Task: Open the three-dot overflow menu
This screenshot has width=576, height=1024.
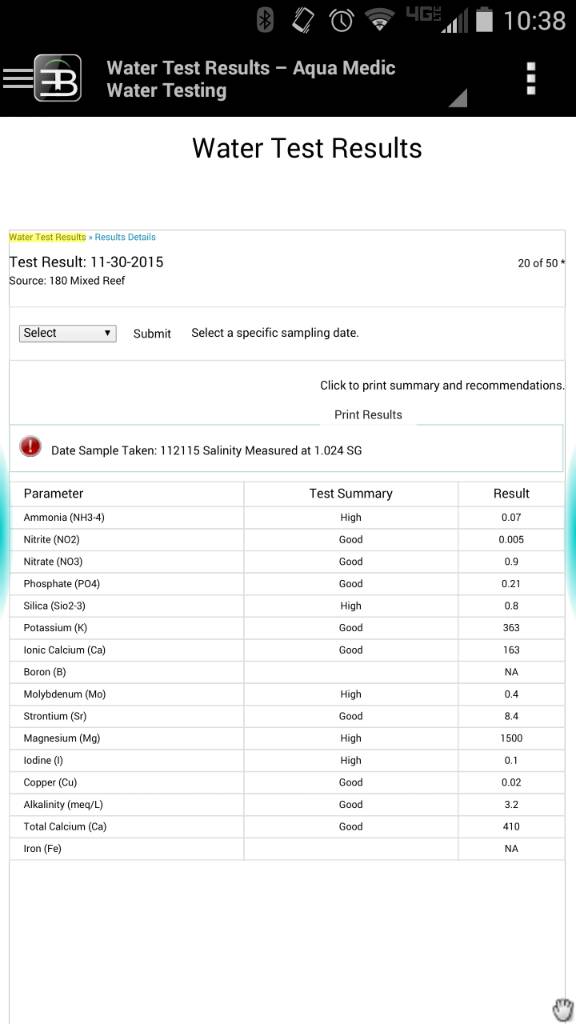Action: (x=531, y=79)
